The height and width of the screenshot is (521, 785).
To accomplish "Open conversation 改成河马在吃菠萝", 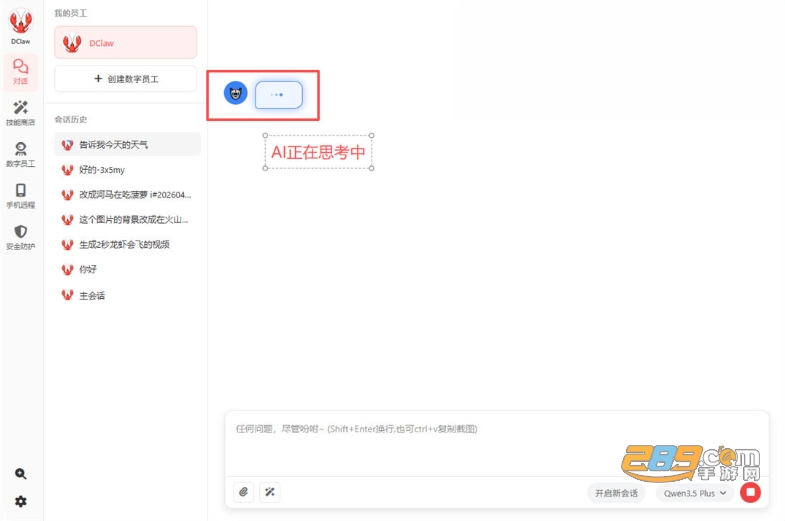I will pyautogui.click(x=128, y=195).
